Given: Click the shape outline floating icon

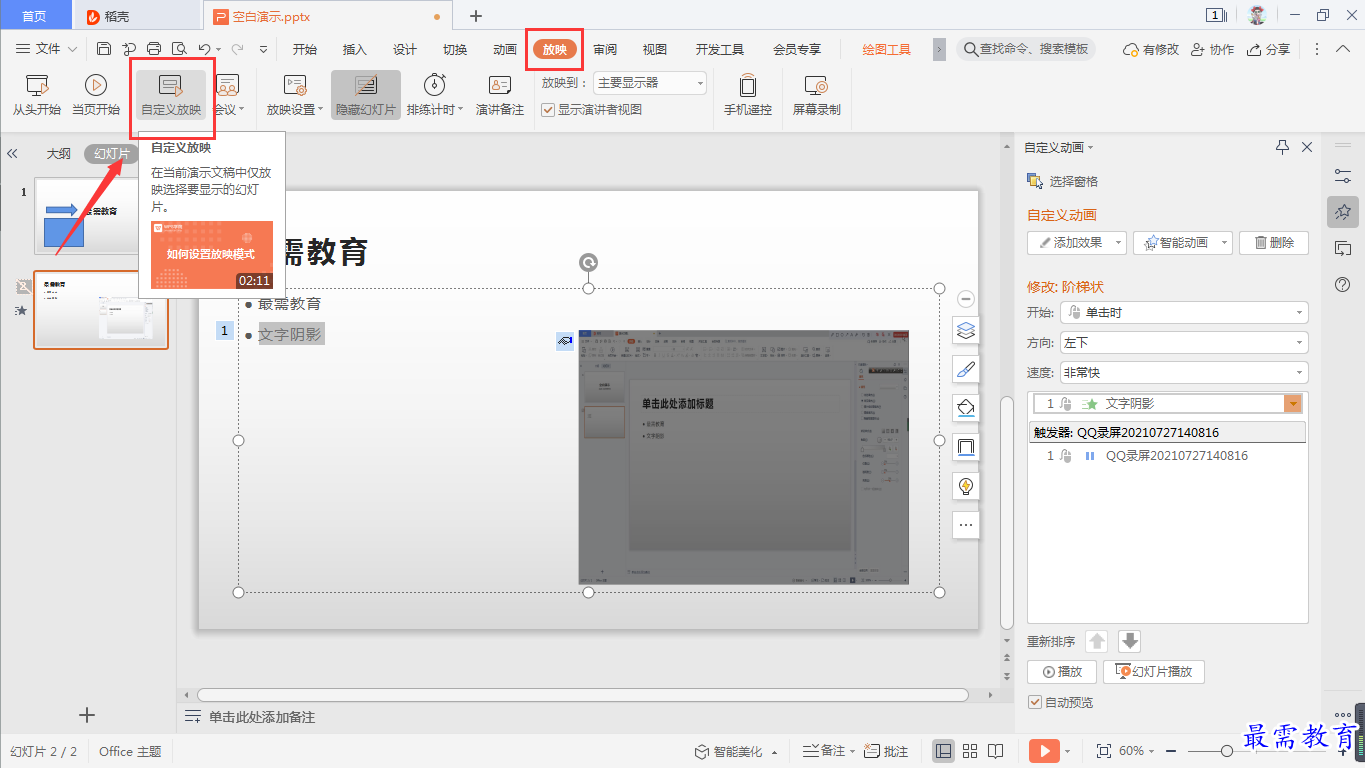Looking at the screenshot, I should click(x=966, y=447).
